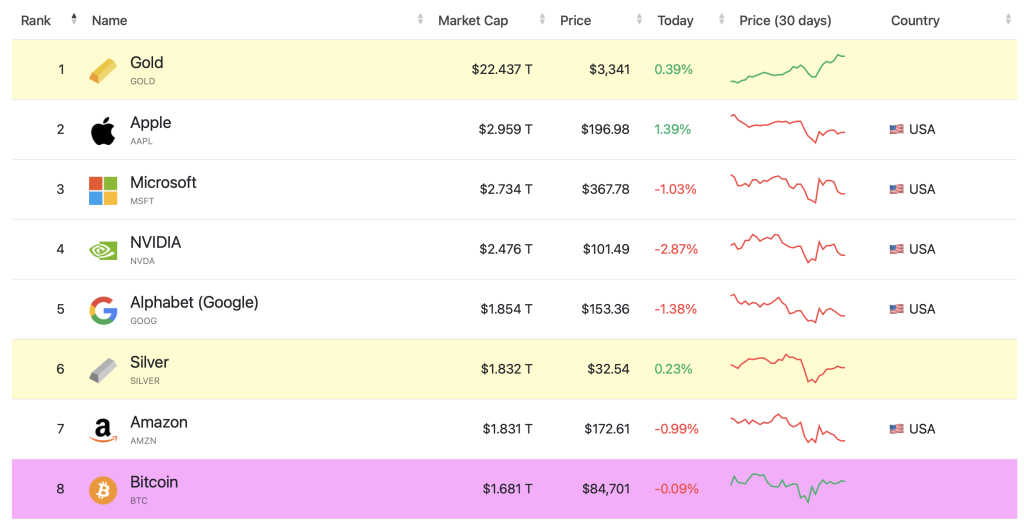Sort by Price using its sort arrows
This screenshot has height=523, width=1024.
click(639, 19)
